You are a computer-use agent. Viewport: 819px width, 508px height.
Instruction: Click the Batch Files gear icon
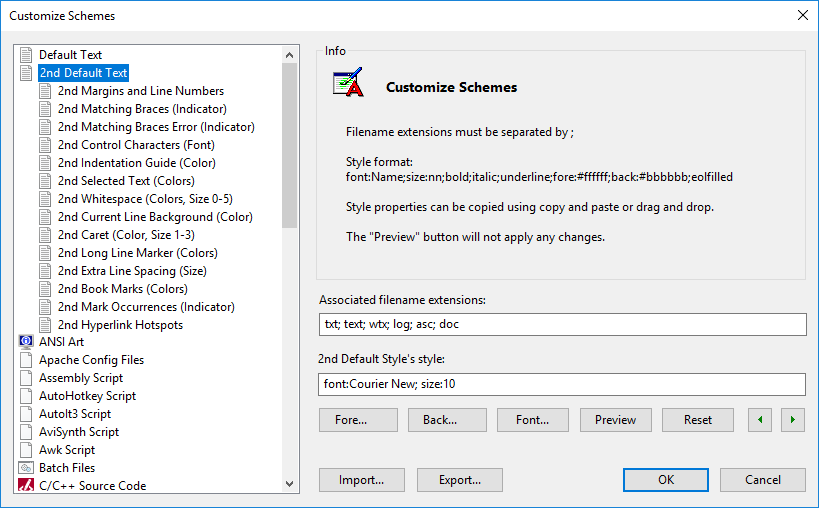26,468
